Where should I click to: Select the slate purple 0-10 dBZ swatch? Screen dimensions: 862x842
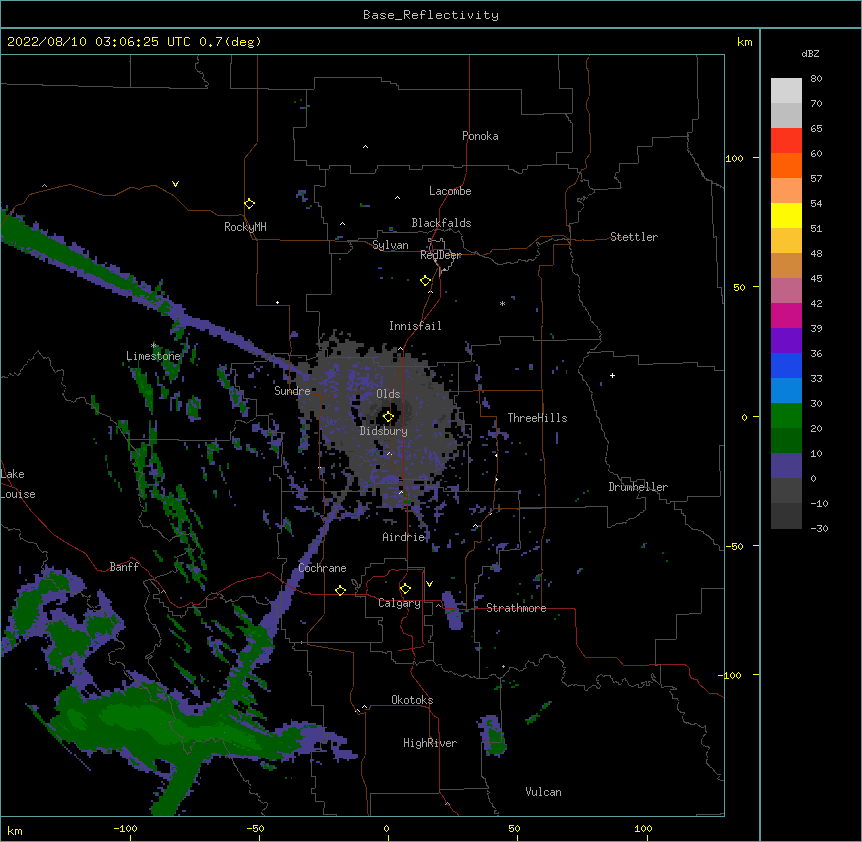click(786, 466)
